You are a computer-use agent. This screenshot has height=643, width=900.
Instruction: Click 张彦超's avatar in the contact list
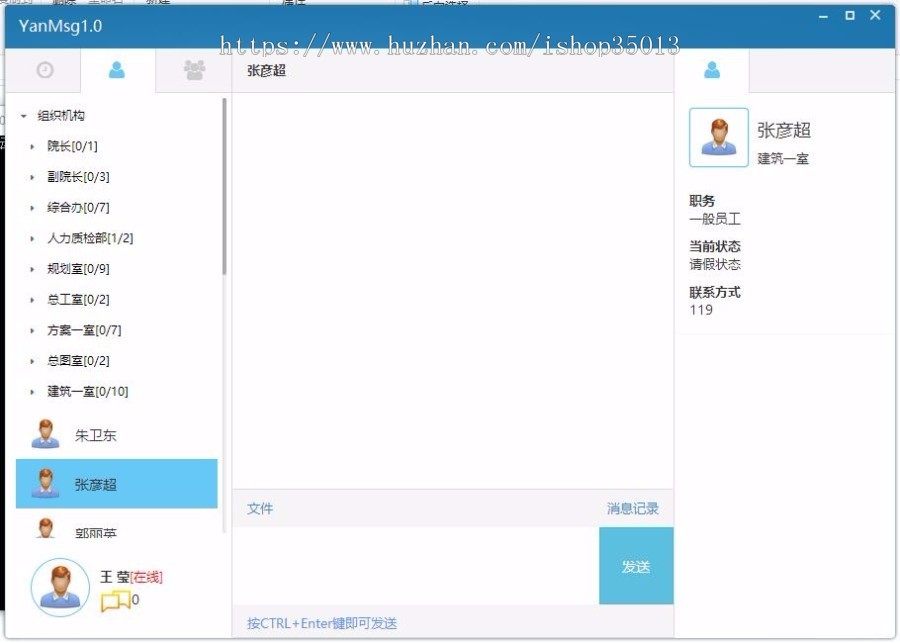click(45, 483)
